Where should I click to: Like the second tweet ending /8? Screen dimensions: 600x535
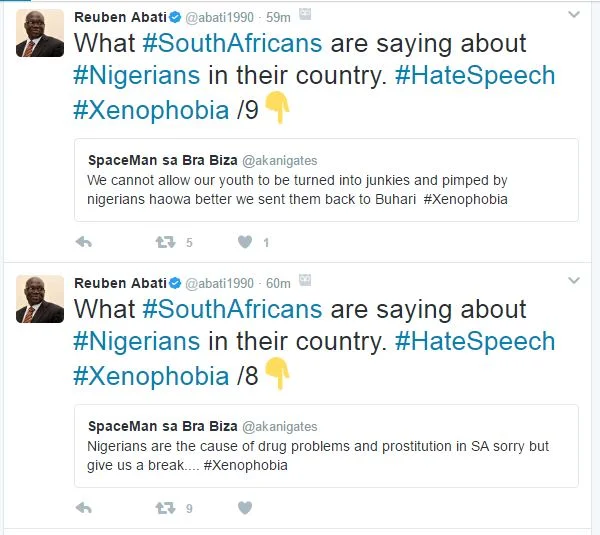point(245,508)
